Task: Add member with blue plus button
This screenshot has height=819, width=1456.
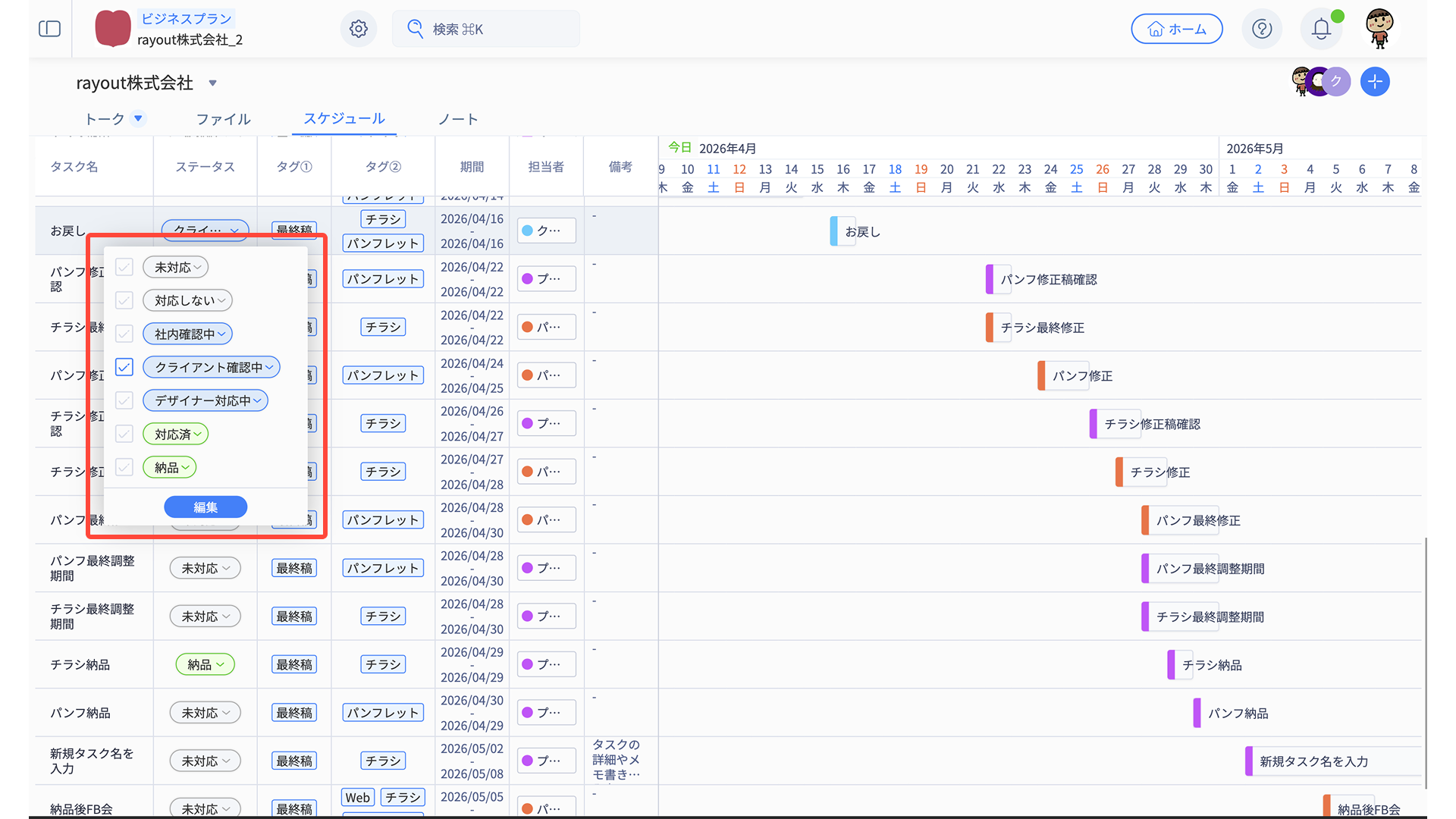Action: pos(1375,82)
